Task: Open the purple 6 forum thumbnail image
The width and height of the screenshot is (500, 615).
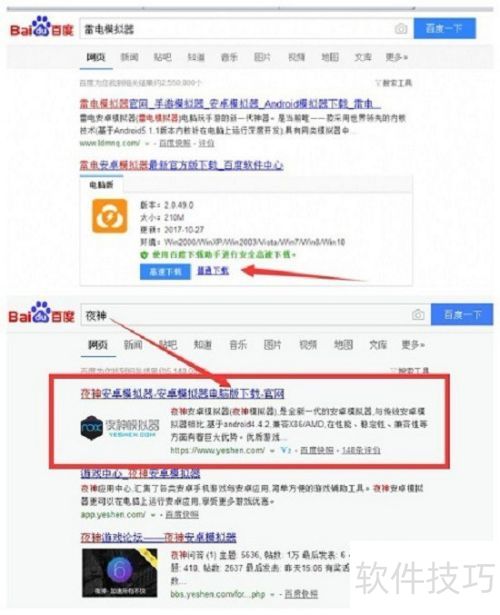Action: tap(120, 573)
